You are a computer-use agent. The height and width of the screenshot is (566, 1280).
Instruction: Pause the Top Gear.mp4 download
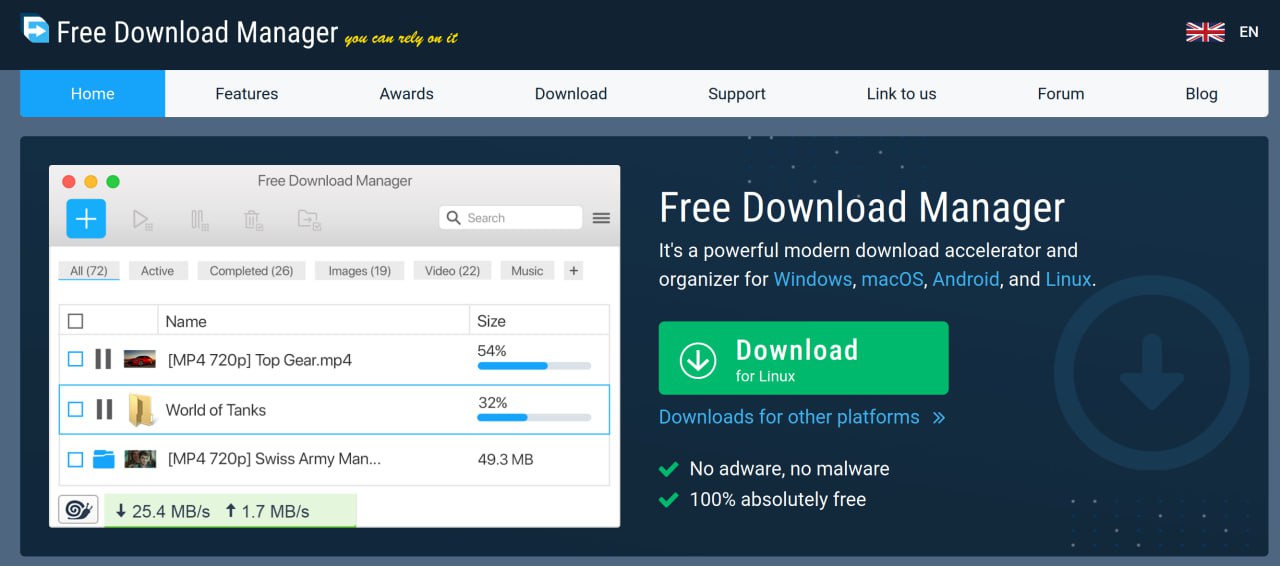coord(103,359)
